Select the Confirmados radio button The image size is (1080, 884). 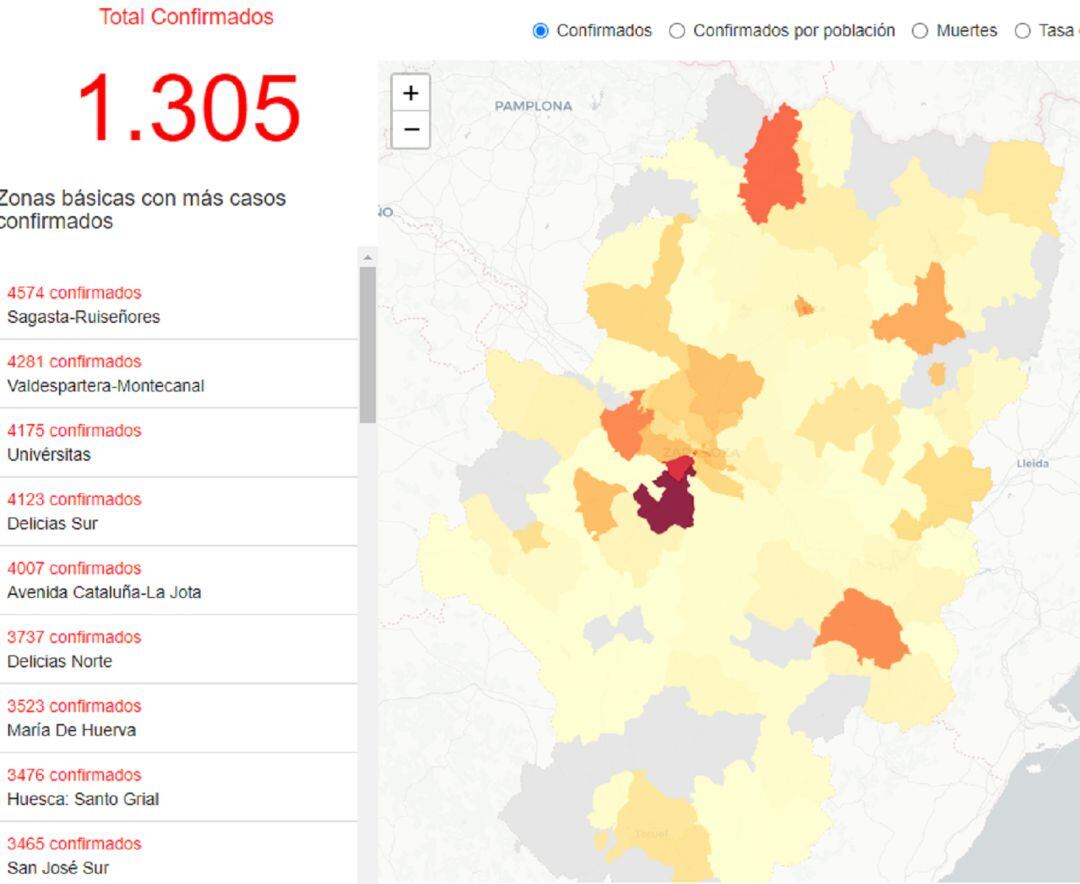click(x=538, y=31)
